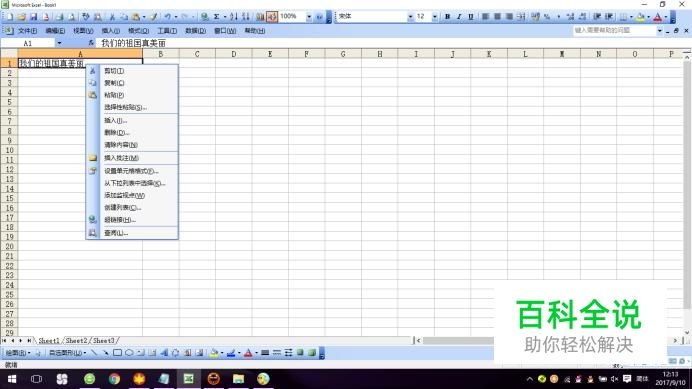Toggle the highlighted Drawing toolbar button
Viewport: 692px width, 389px height.
tap(272, 17)
